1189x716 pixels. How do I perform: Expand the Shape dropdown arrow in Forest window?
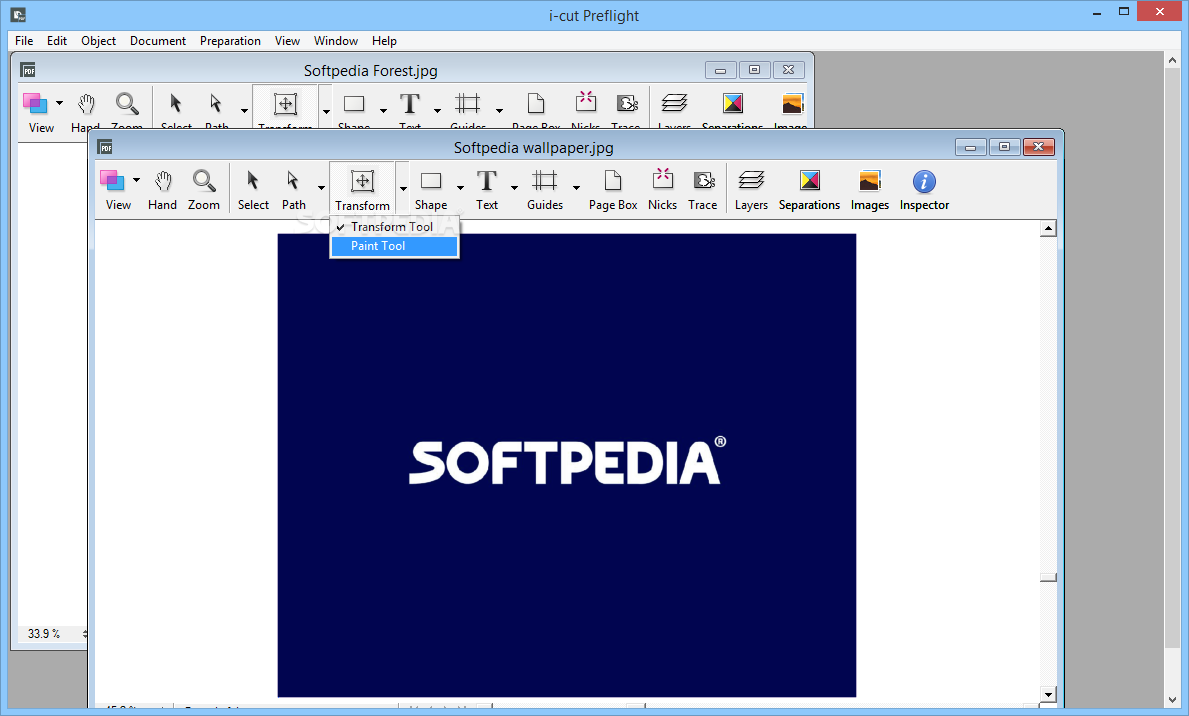(383, 111)
